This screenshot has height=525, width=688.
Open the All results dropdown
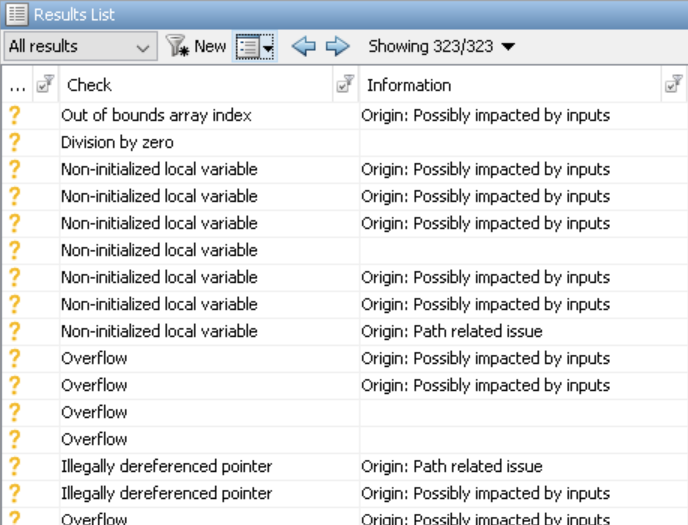point(80,46)
